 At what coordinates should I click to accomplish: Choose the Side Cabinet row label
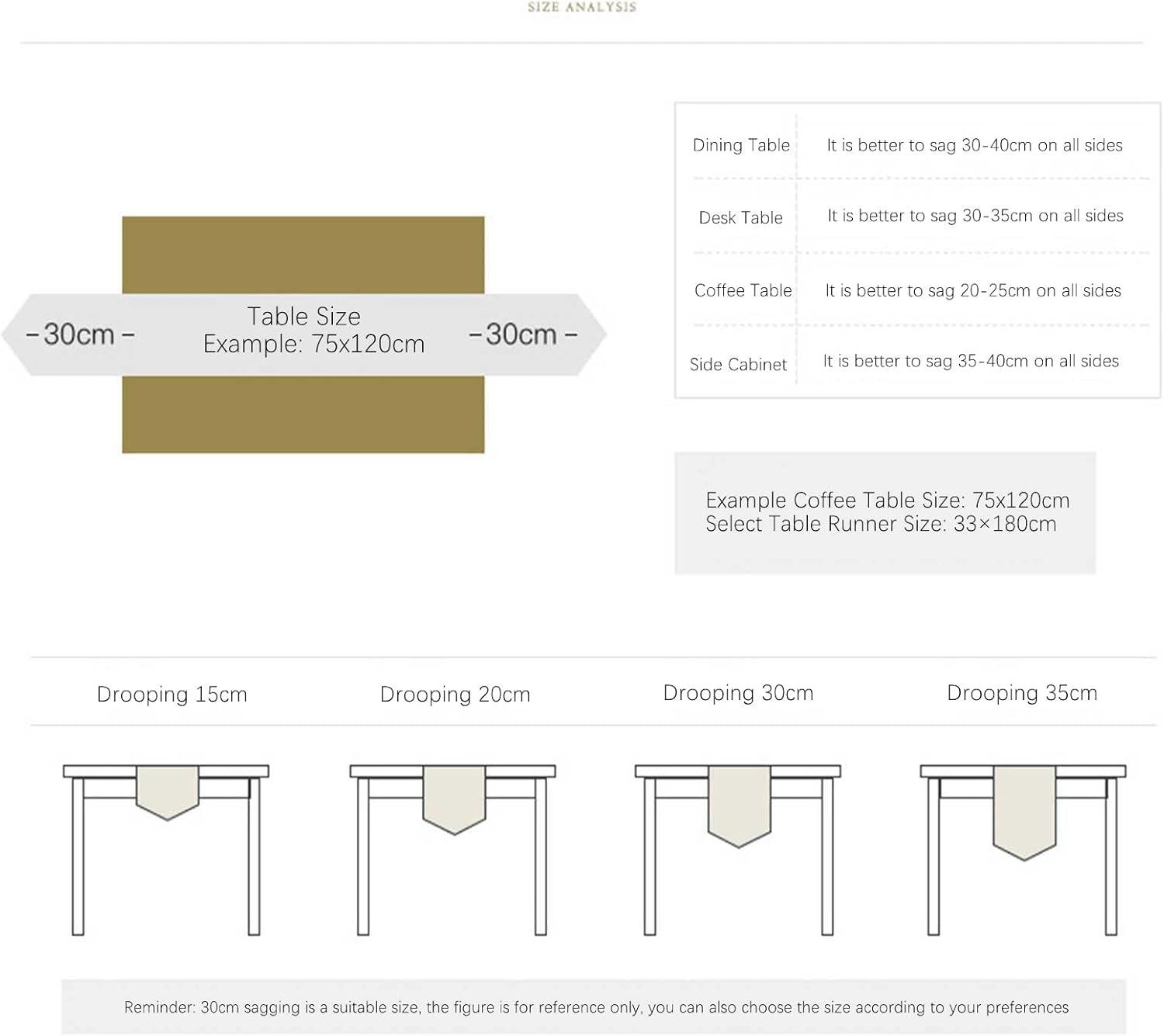pos(738,364)
